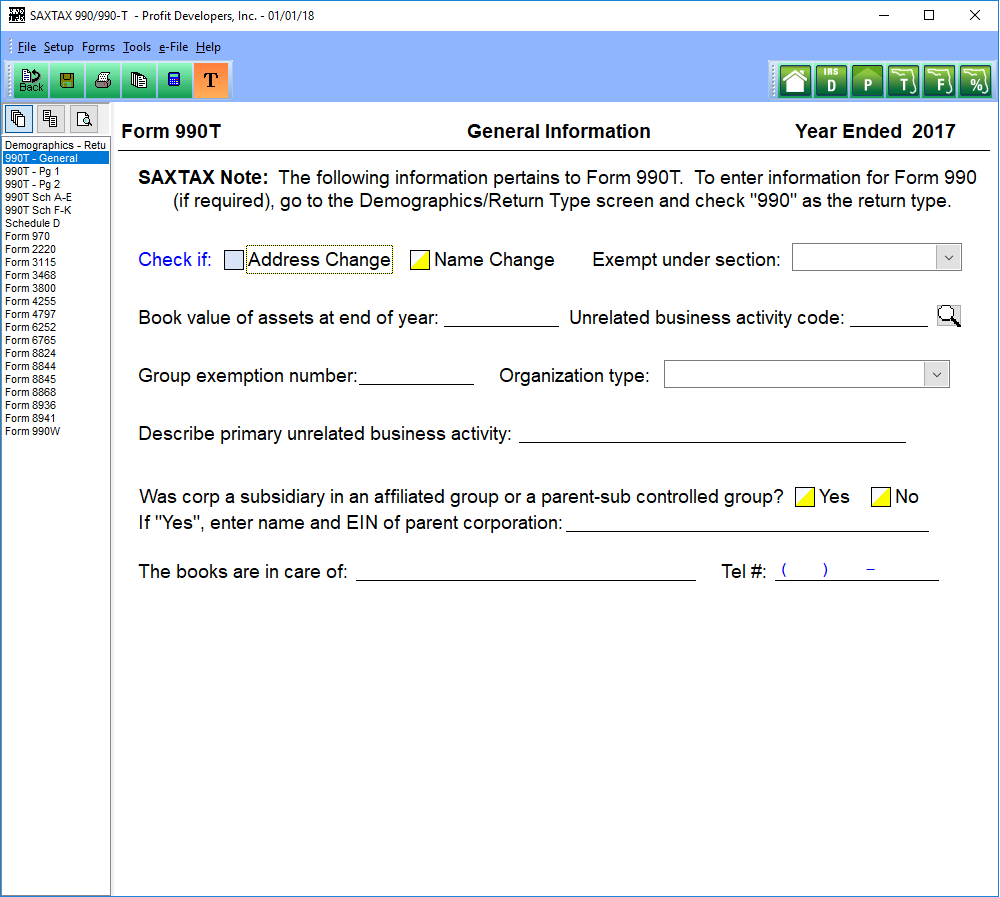1000x897 pixels.
Task: Check the Name Change checkbox
Action: 420,260
